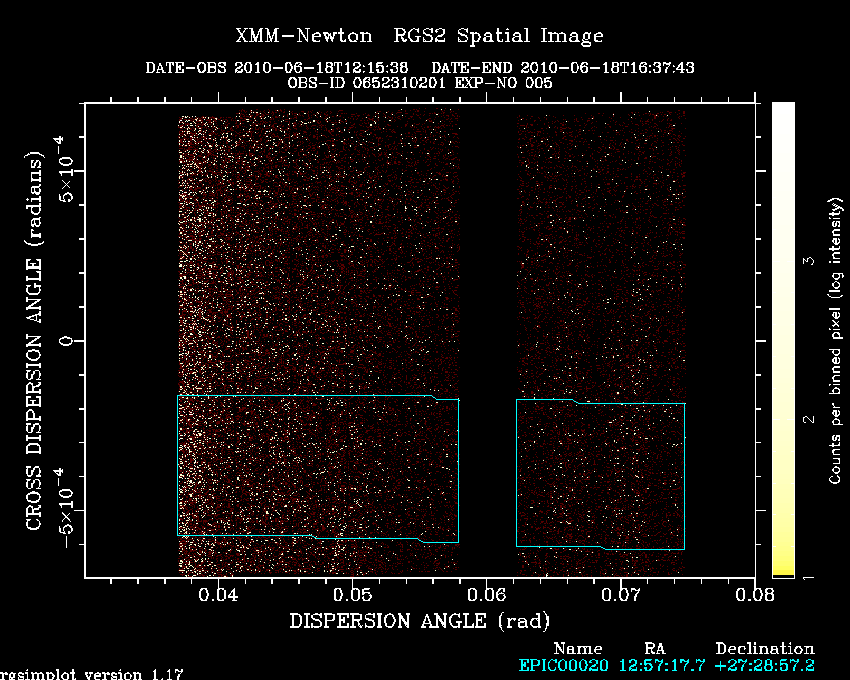Click the 0.06 x-axis tick label
Viewport: 850px width, 680px height.
tap(486, 595)
